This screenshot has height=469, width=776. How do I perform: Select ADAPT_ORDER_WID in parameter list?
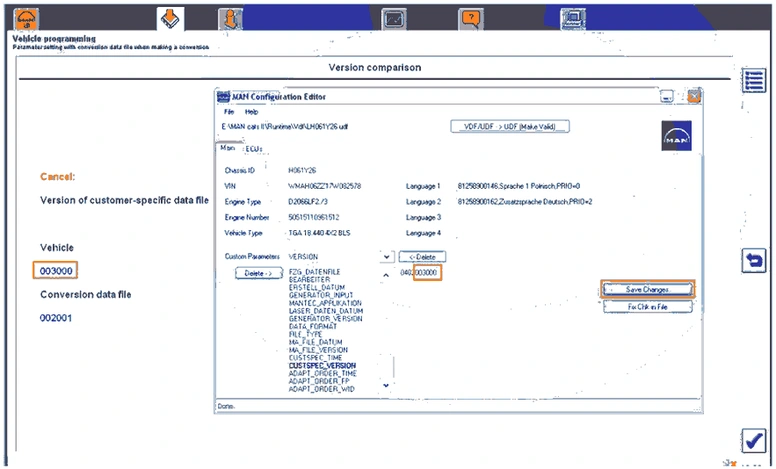322,389
